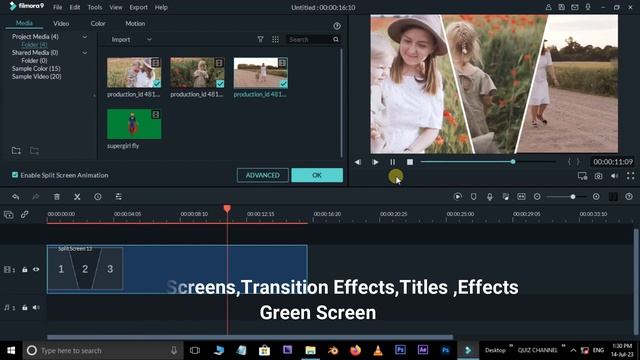Step back one frame in preview

358,162
